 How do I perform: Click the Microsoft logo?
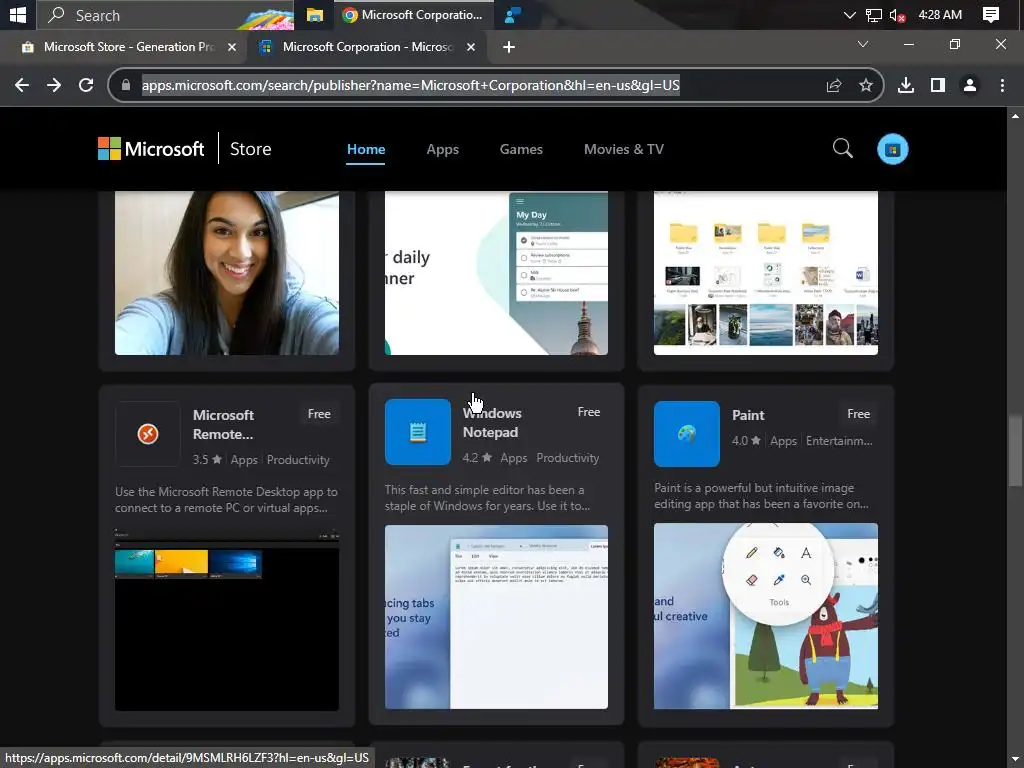click(x=151, y=149)
